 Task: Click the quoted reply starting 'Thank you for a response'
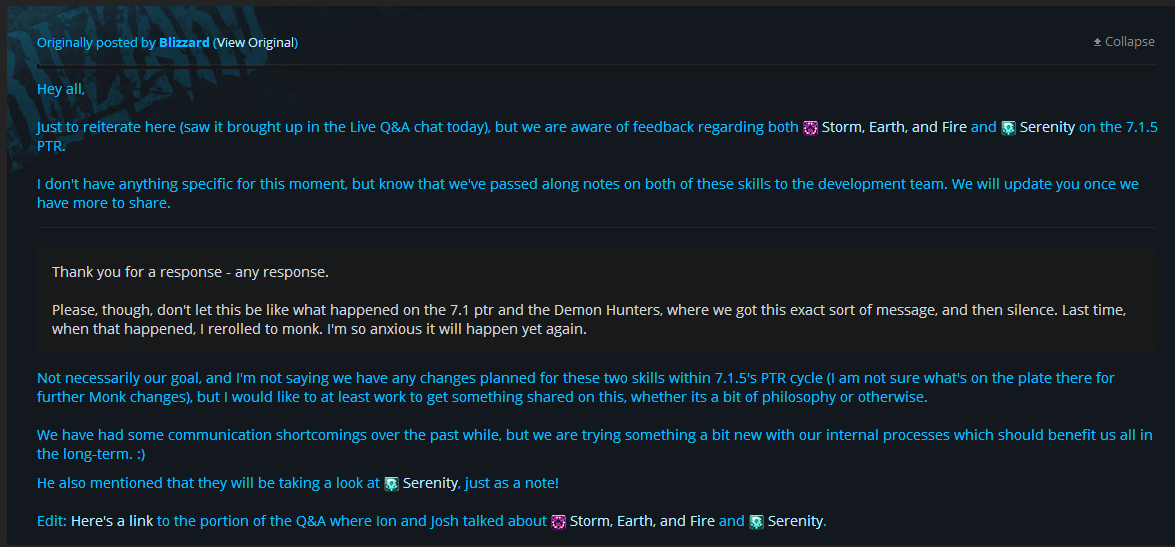tap(597, 300)
